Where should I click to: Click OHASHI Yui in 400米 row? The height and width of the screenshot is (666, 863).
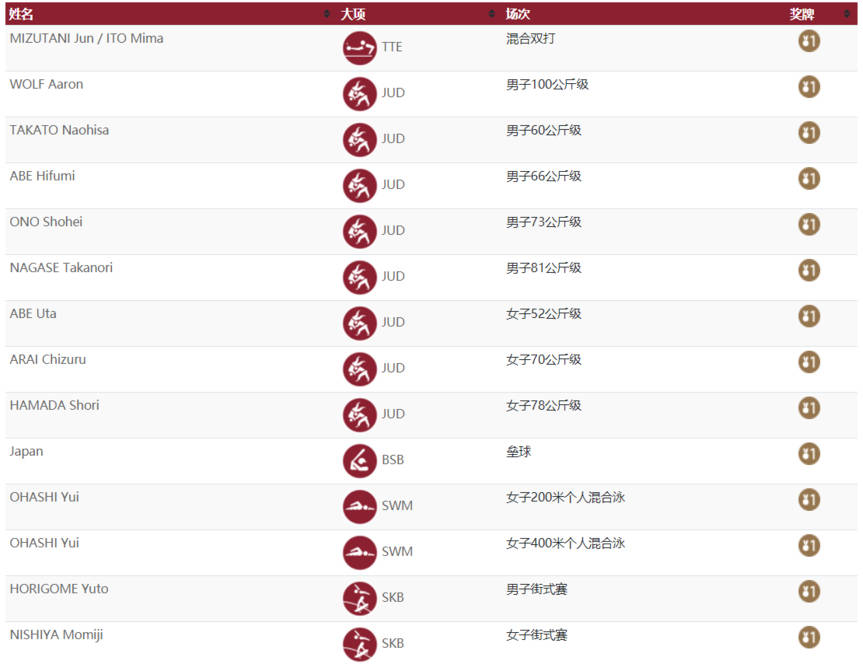(44, 543)
